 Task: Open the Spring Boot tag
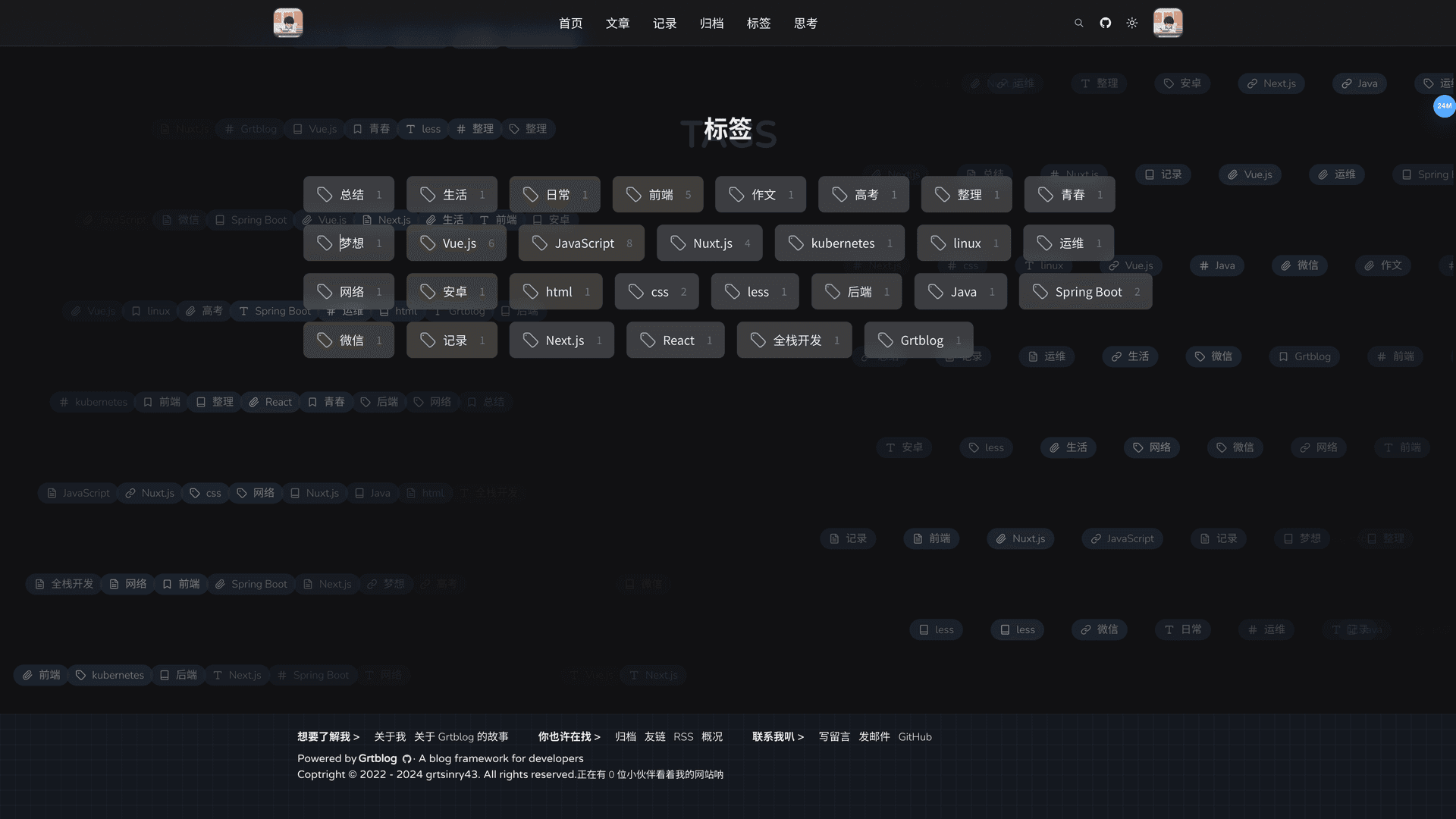coord(1085,291)
